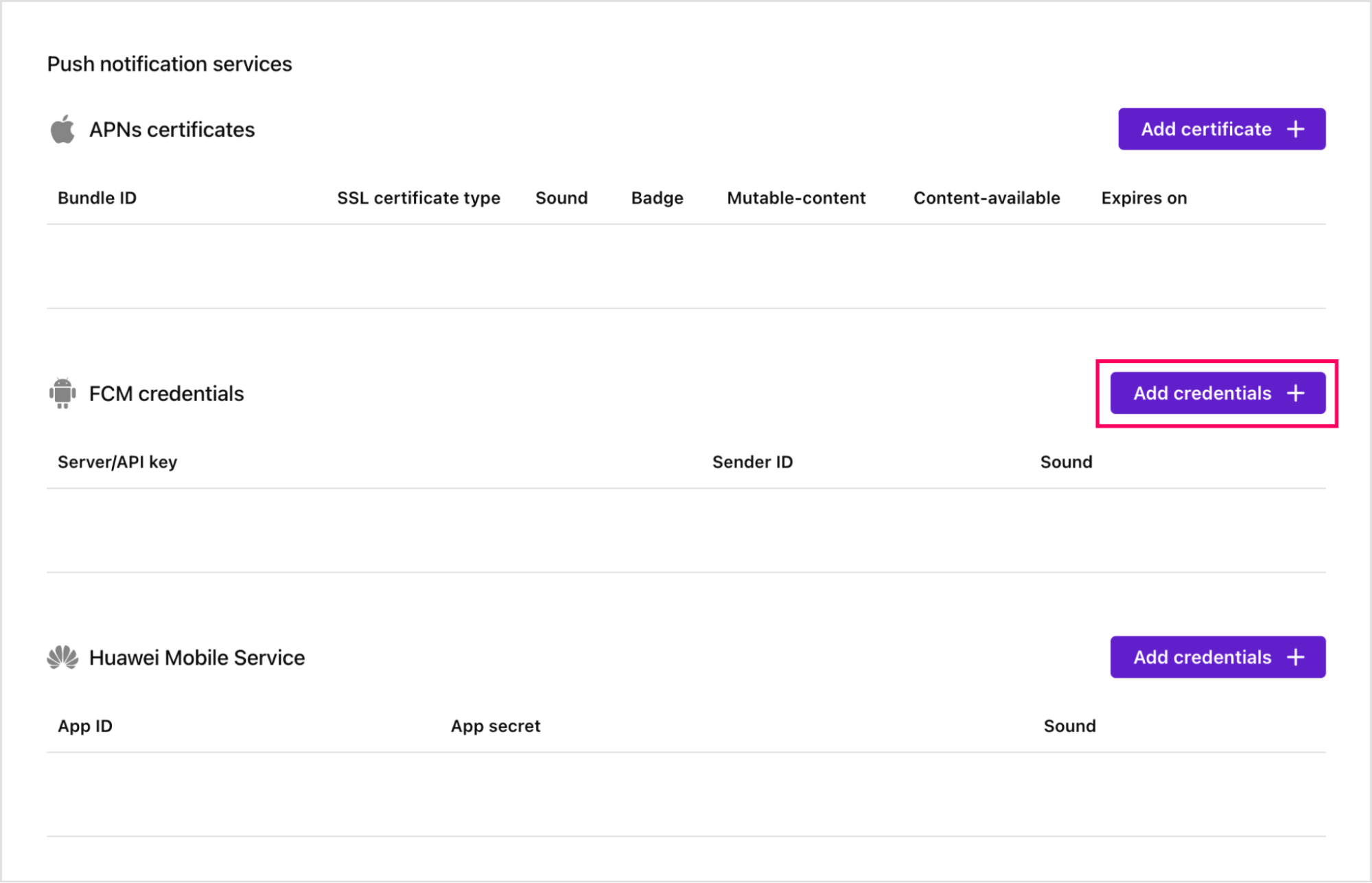Click the Android robot icon

[62, 393]
